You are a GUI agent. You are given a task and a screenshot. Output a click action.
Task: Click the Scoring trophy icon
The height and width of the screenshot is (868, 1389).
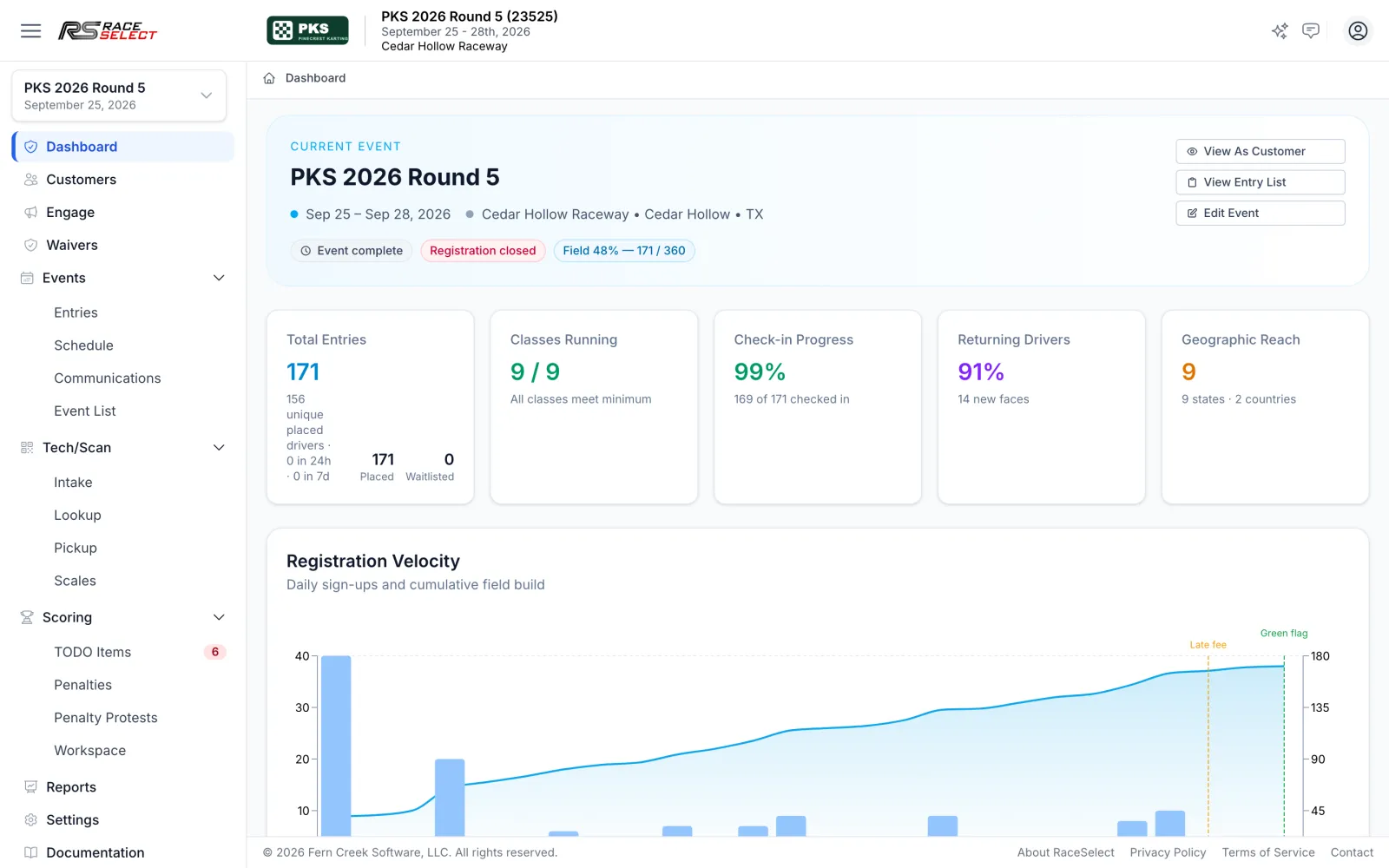[x=27, y=618]
